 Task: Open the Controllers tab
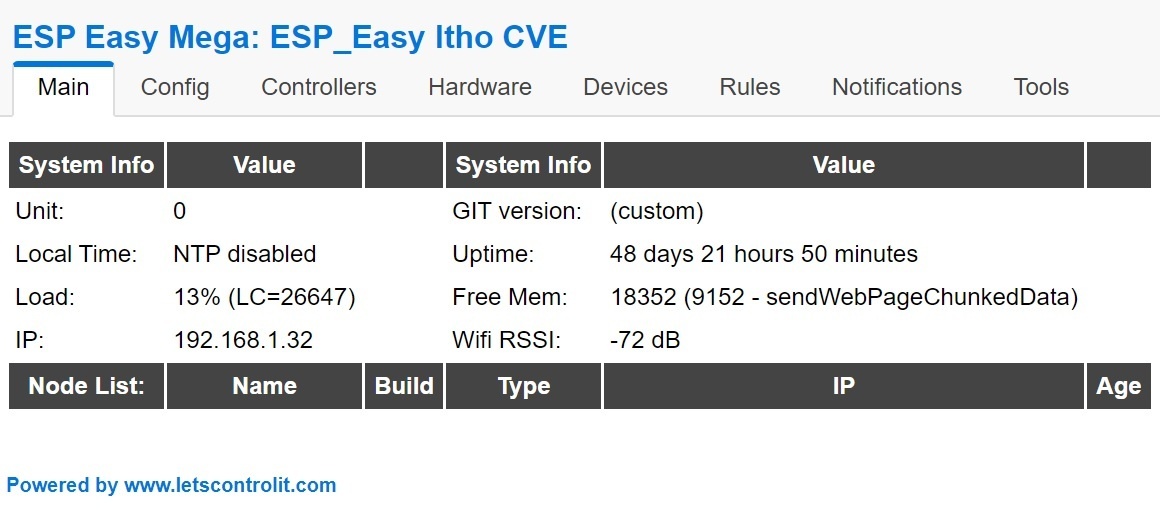coord(318,88)
